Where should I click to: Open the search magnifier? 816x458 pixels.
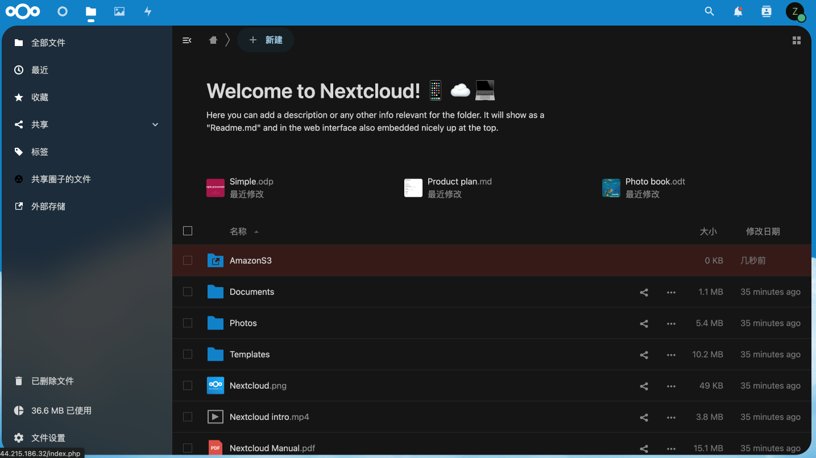tap(709, 11)
